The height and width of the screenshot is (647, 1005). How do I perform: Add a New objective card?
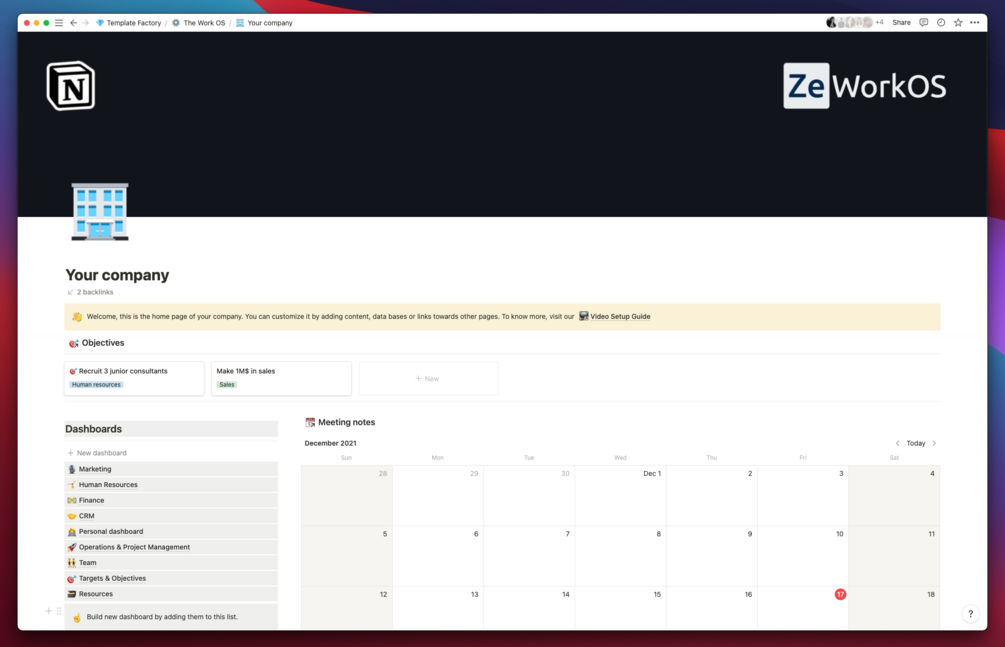pos(428,378)
